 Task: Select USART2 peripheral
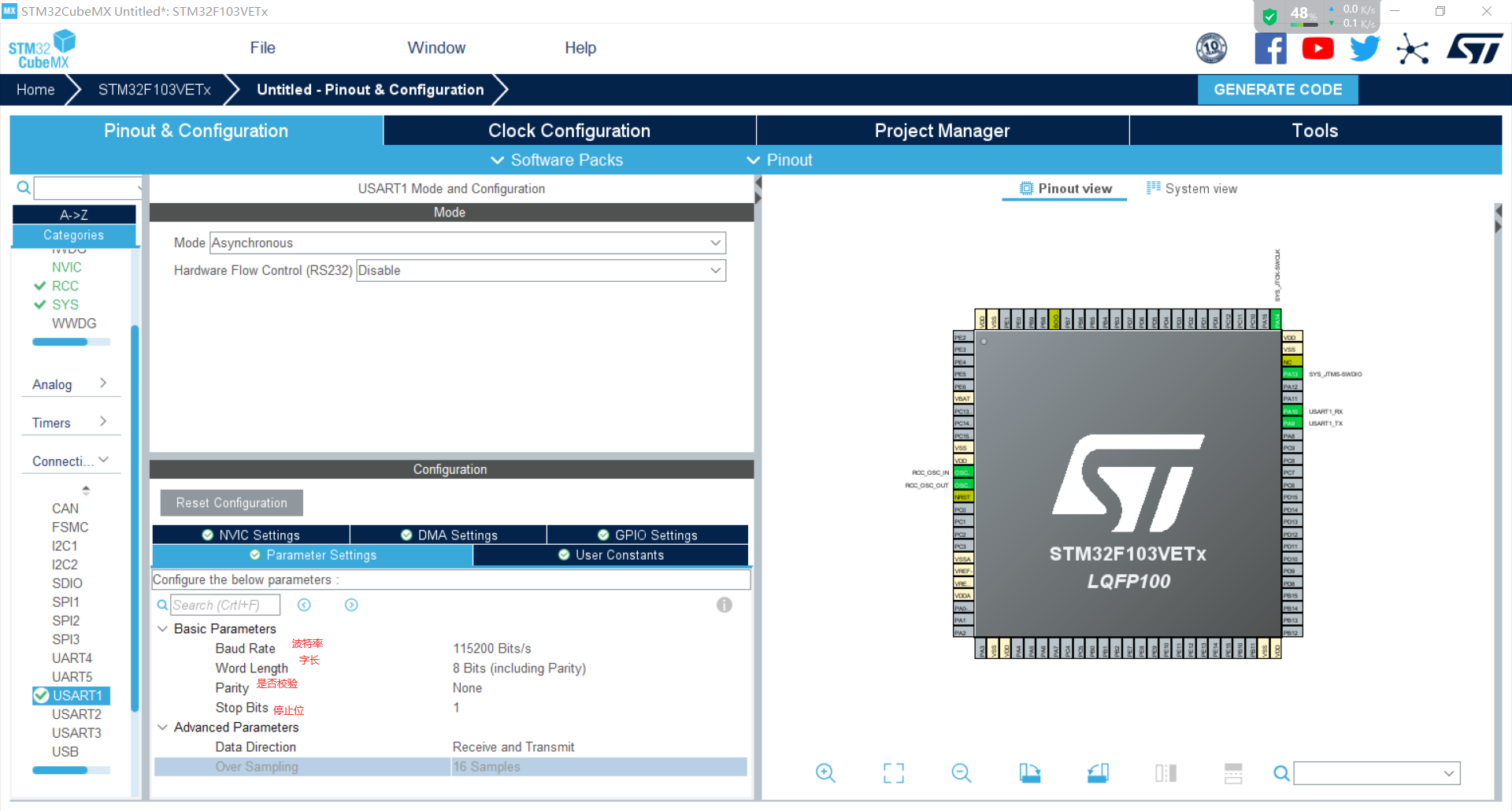pyautogui.click(x=76, y=714)
